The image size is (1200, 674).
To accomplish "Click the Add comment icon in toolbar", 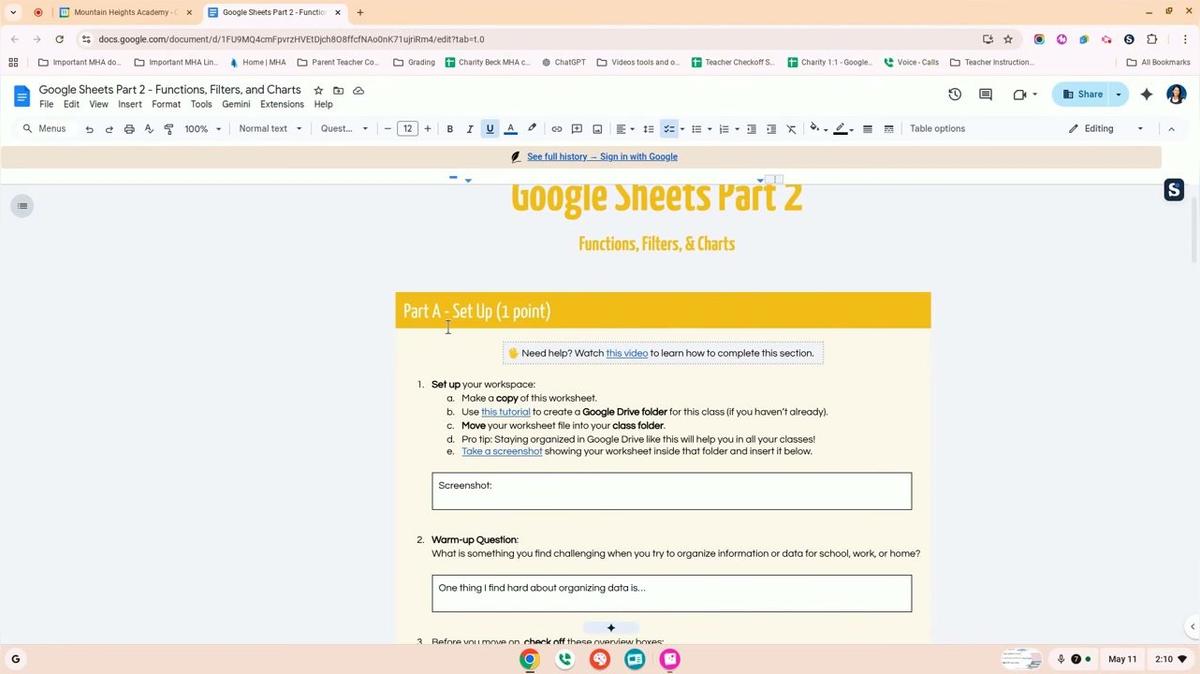I will click(x=577, y=129).
